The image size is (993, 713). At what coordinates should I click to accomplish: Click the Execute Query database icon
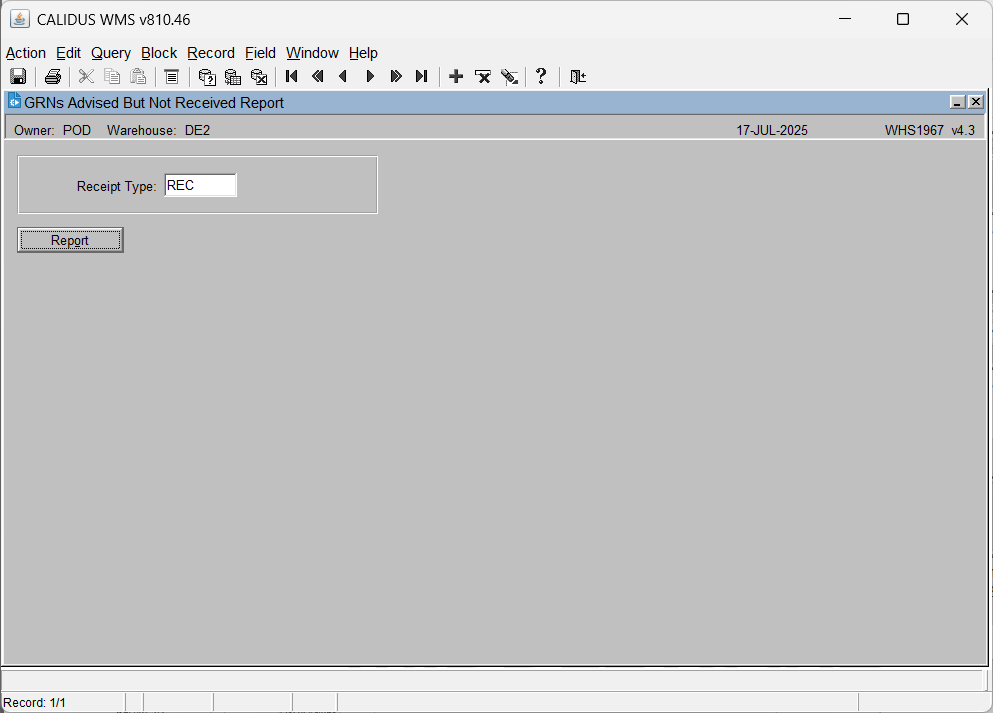click(233, 77)
